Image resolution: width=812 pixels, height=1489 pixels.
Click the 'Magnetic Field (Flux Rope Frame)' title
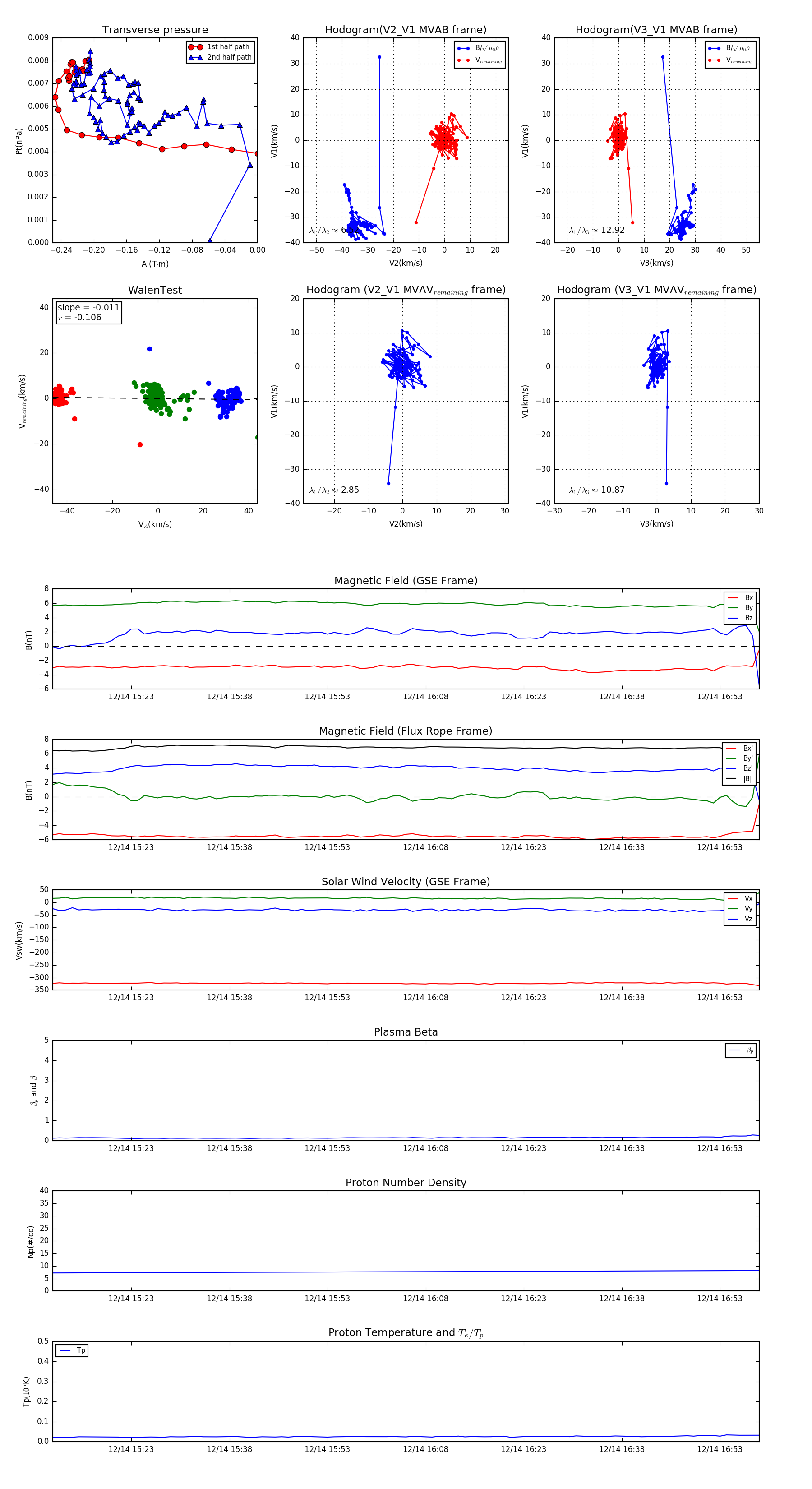[x=406, y=731]
